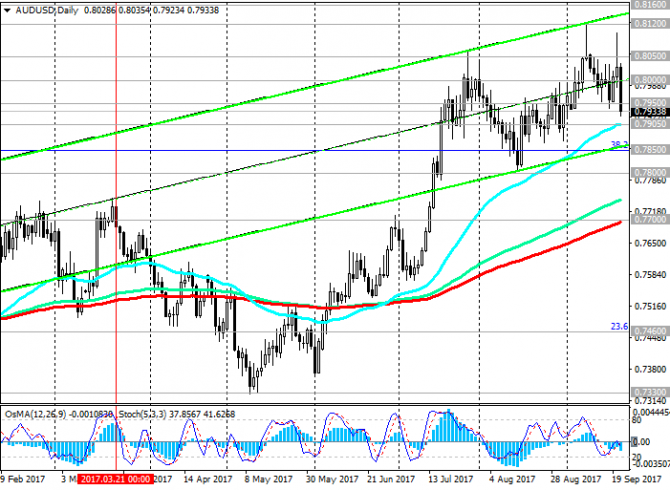The height and width of the screenshot is (490, 670).
Task: Click the 0.79500 price level label
Action: coord(650,103)
